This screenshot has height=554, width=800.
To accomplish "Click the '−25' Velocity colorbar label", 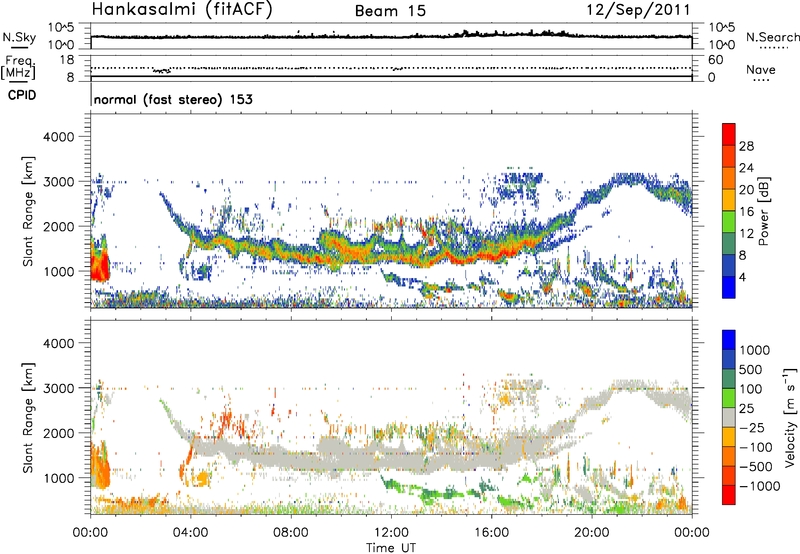I will pyautogui.click(x=752, y=428).
